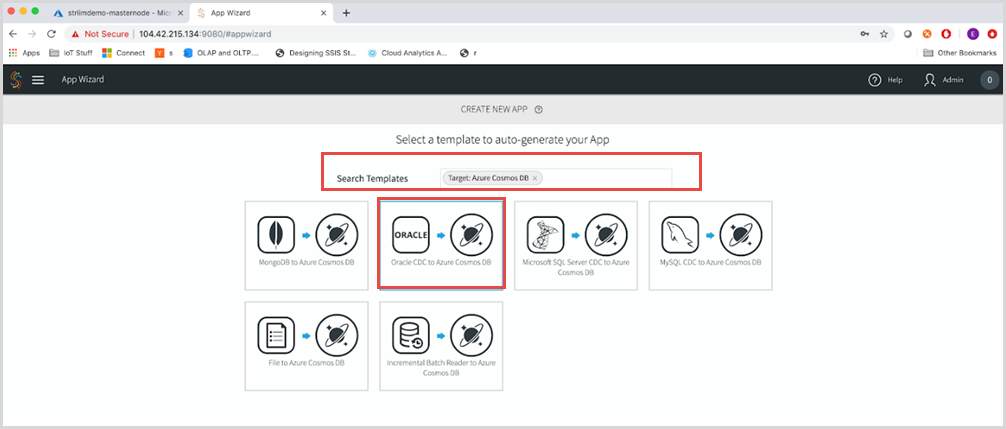
Task: Open the saved password key icon
Action: click(x=865, y=34)
